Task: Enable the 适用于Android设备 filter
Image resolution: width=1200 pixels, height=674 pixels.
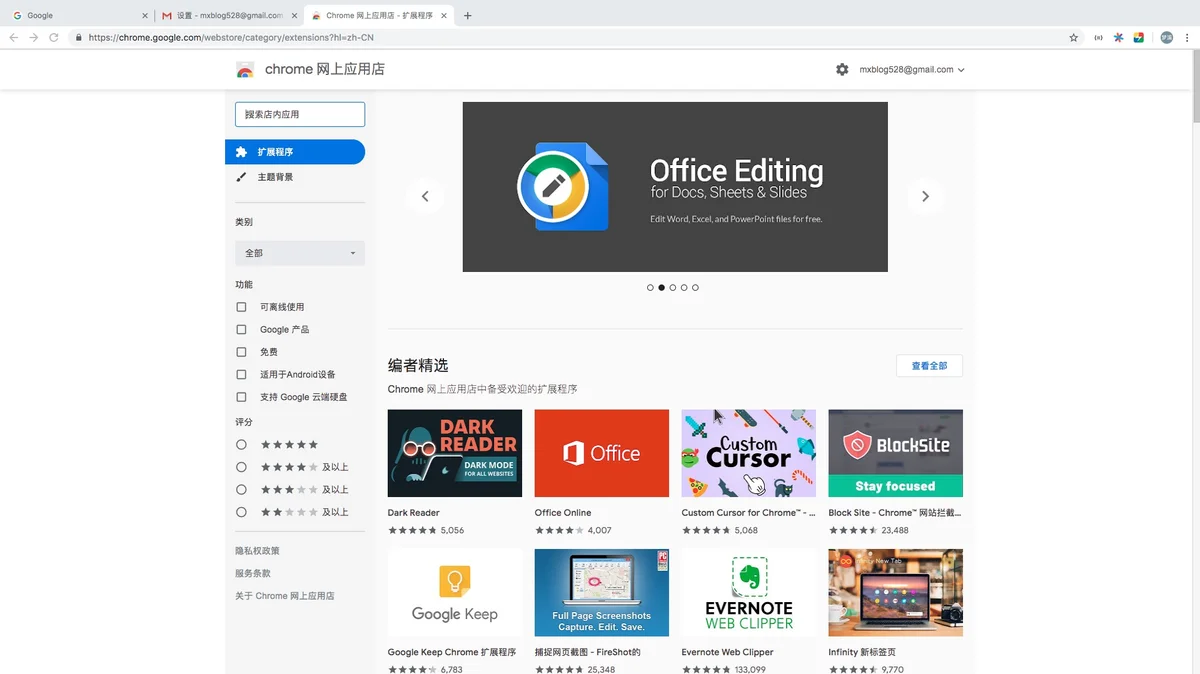Action: coord(241,374)
